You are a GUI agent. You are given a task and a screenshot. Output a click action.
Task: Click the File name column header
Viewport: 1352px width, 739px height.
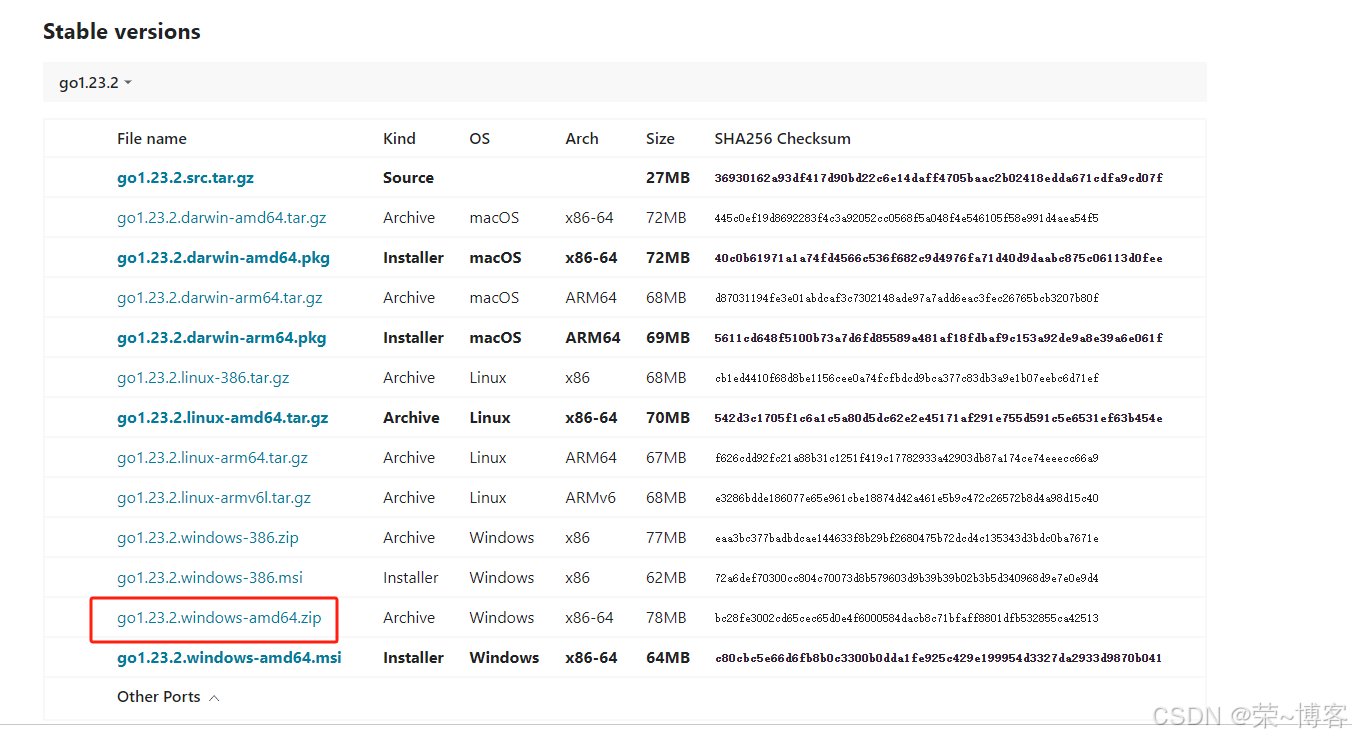coord(152,139)
